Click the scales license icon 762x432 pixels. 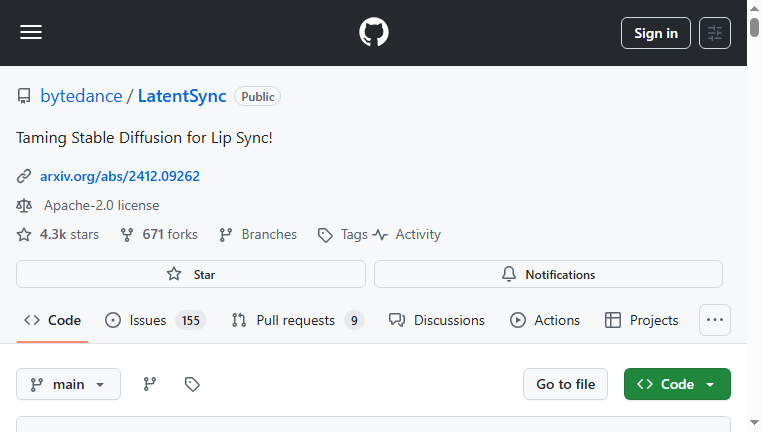coord(24,206)
